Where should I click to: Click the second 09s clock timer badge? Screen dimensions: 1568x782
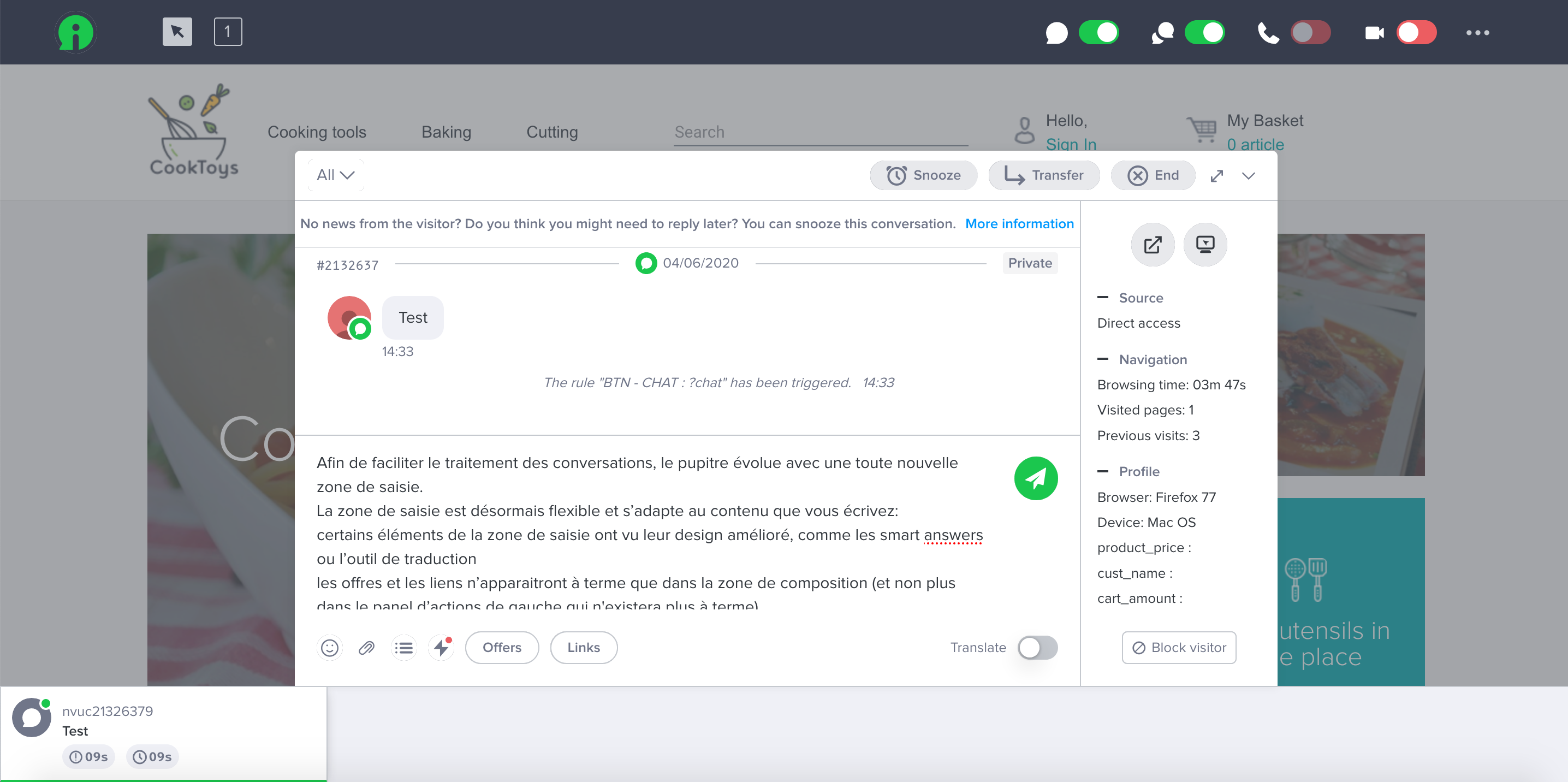click(152, 757)
